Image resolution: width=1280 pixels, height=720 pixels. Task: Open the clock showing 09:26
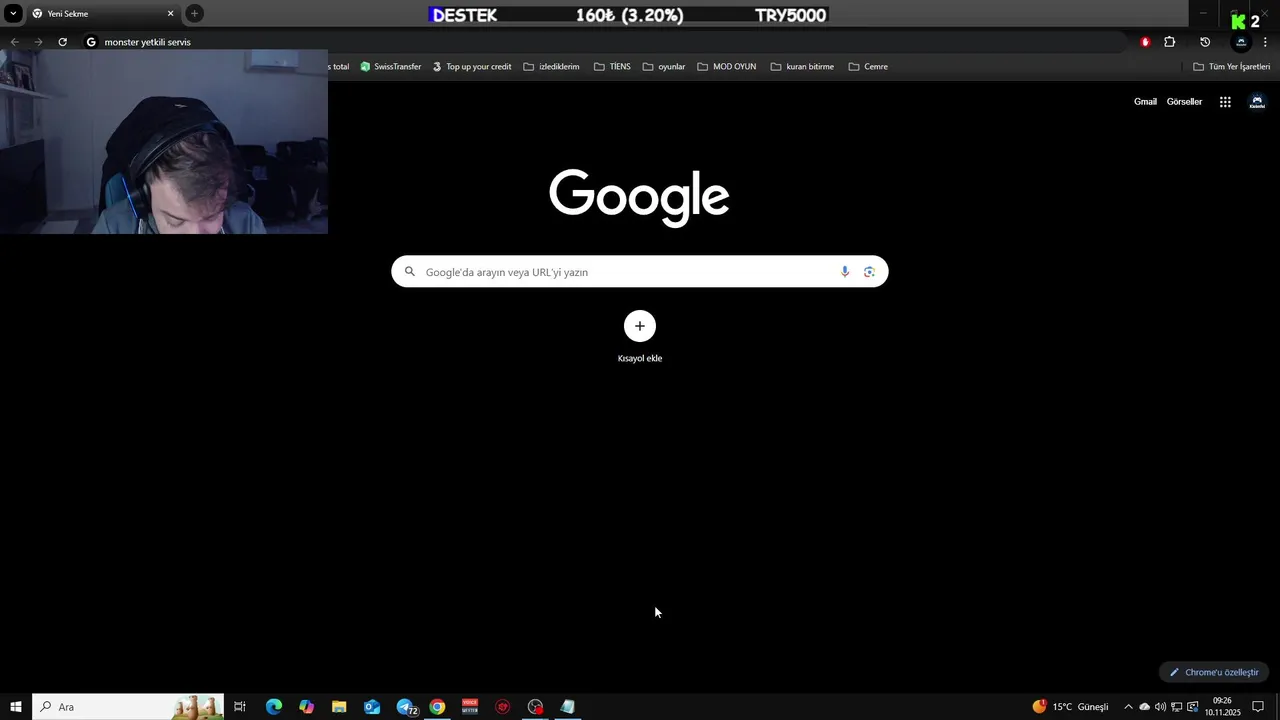[1222, 707]
